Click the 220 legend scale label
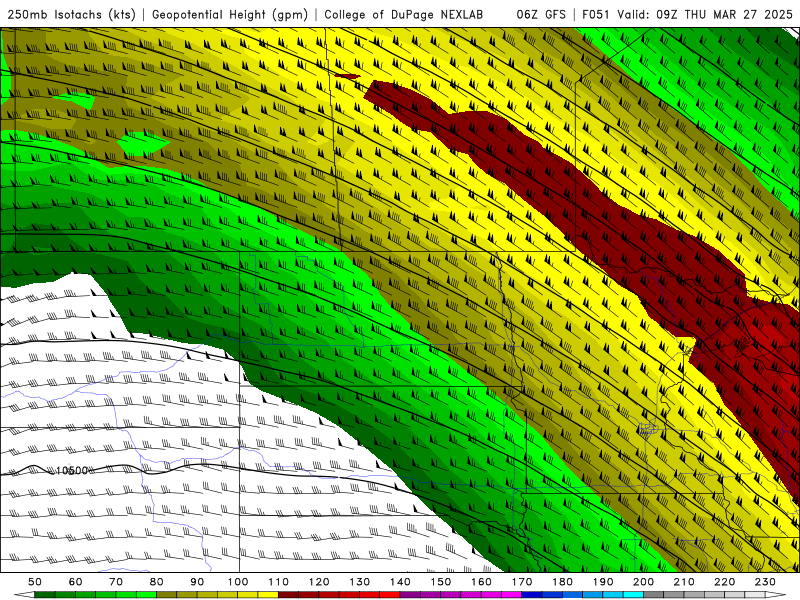 coord(724,582)
